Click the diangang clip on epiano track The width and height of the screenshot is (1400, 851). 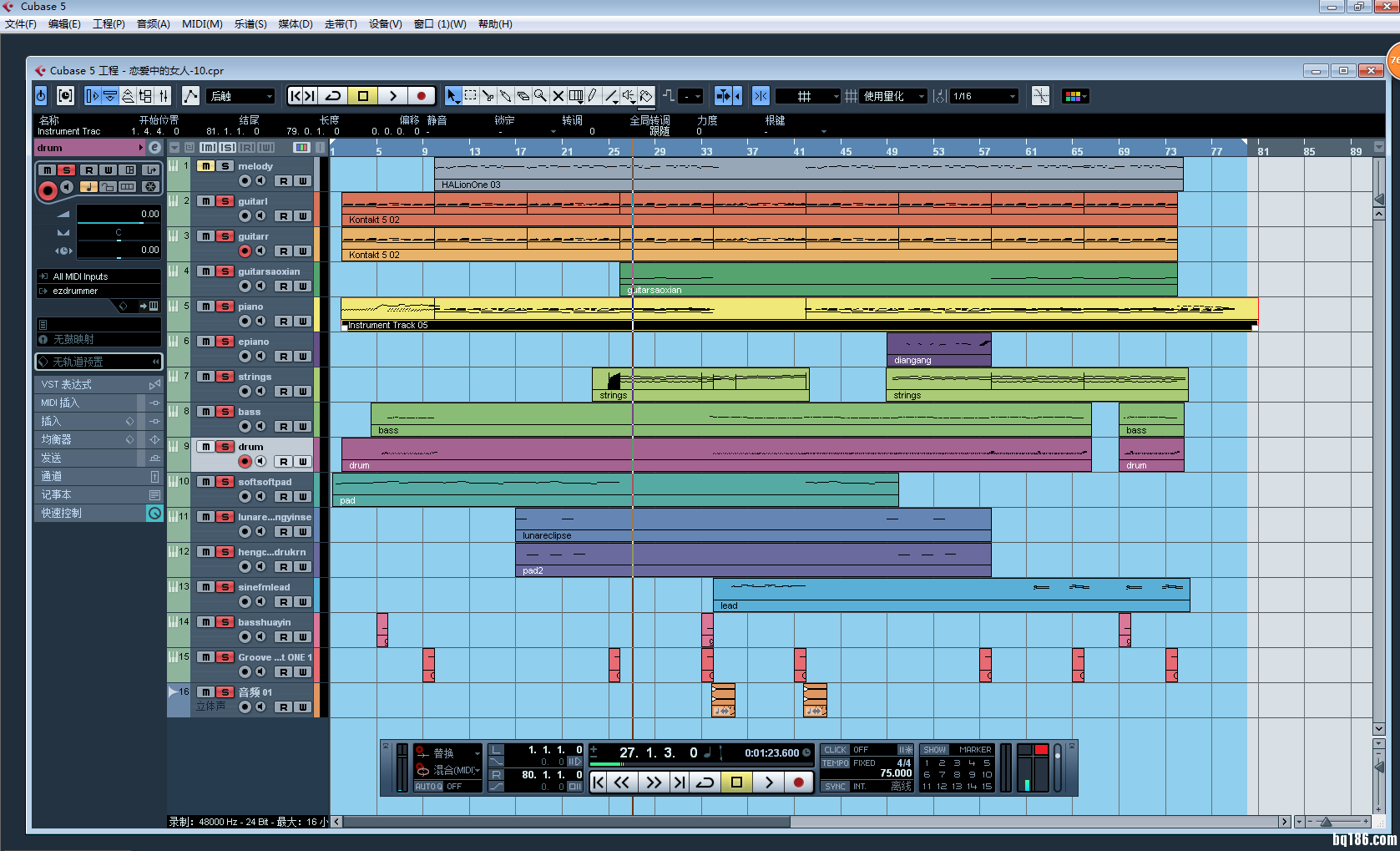pyautogui.click(x=938, y=349)
